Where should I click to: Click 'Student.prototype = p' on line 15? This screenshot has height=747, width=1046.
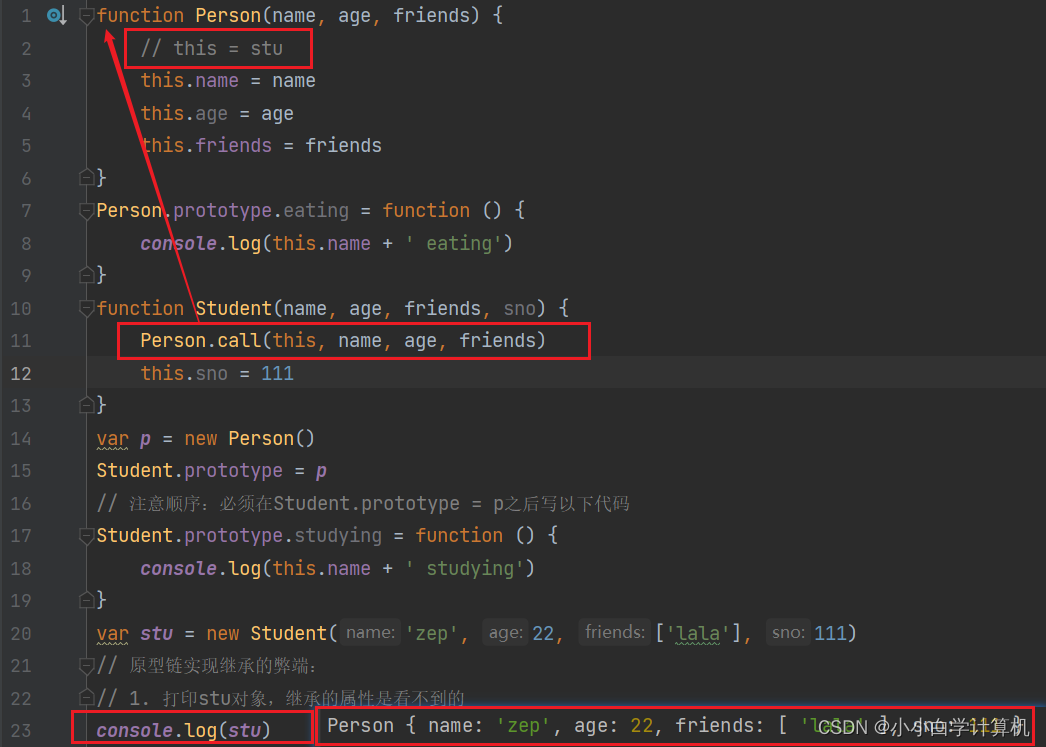211,471
